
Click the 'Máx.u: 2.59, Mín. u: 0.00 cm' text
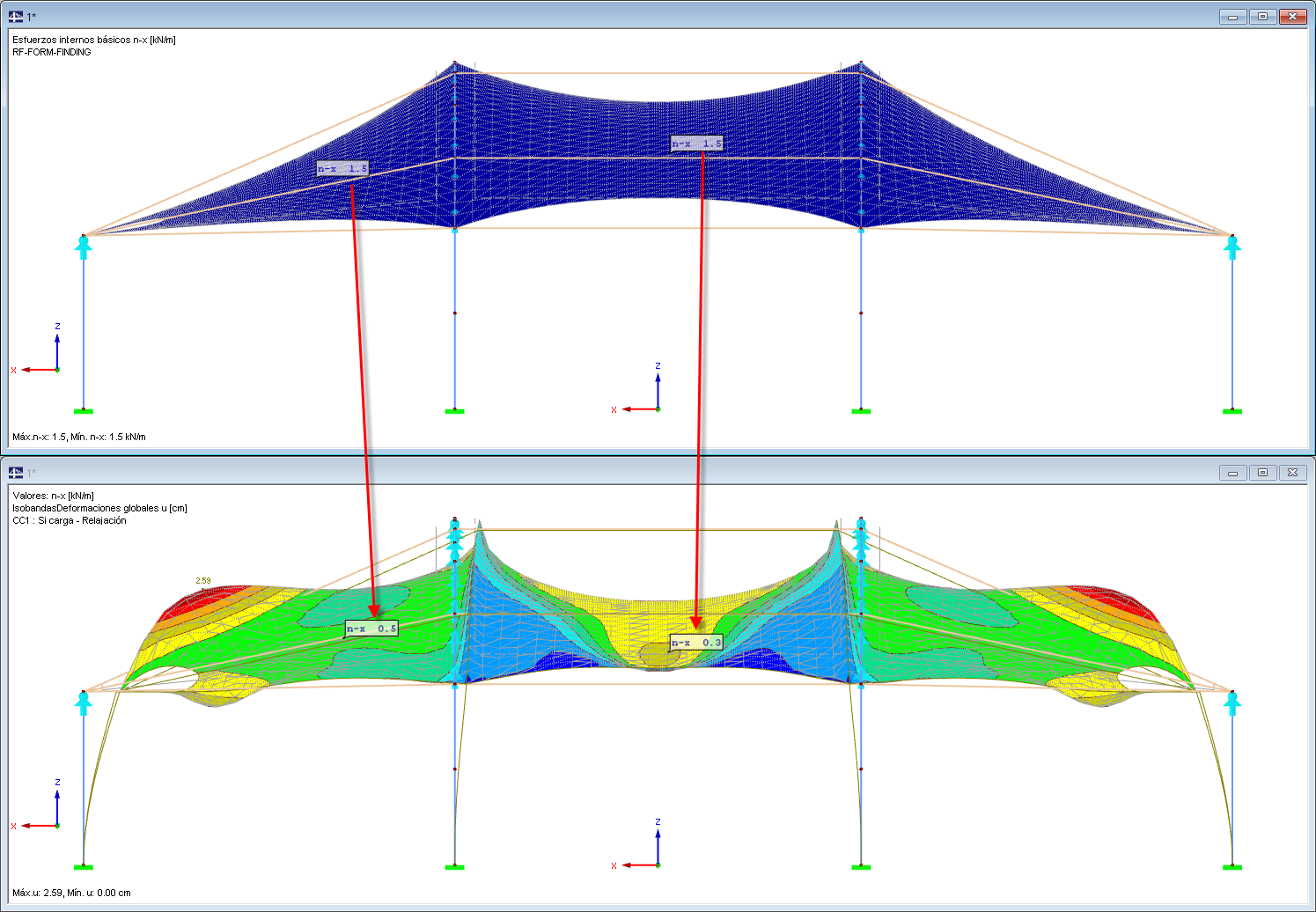71,893
